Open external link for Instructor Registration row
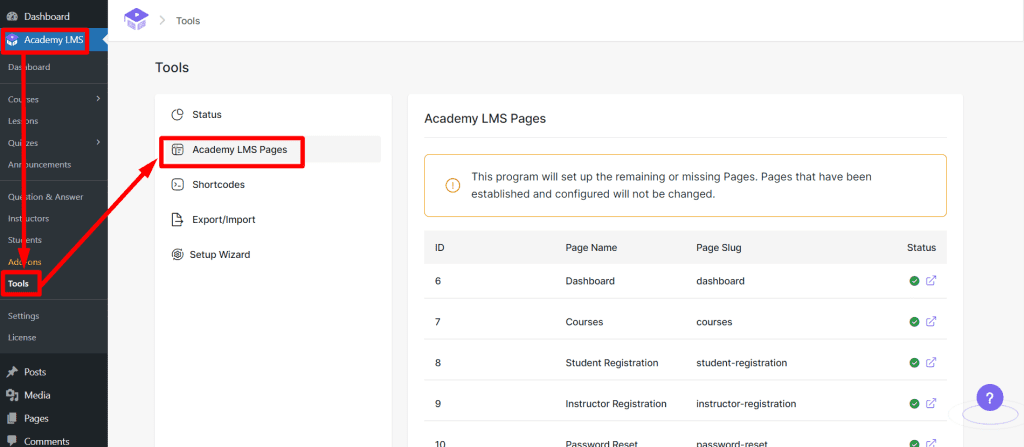 (x=931, y=403)
